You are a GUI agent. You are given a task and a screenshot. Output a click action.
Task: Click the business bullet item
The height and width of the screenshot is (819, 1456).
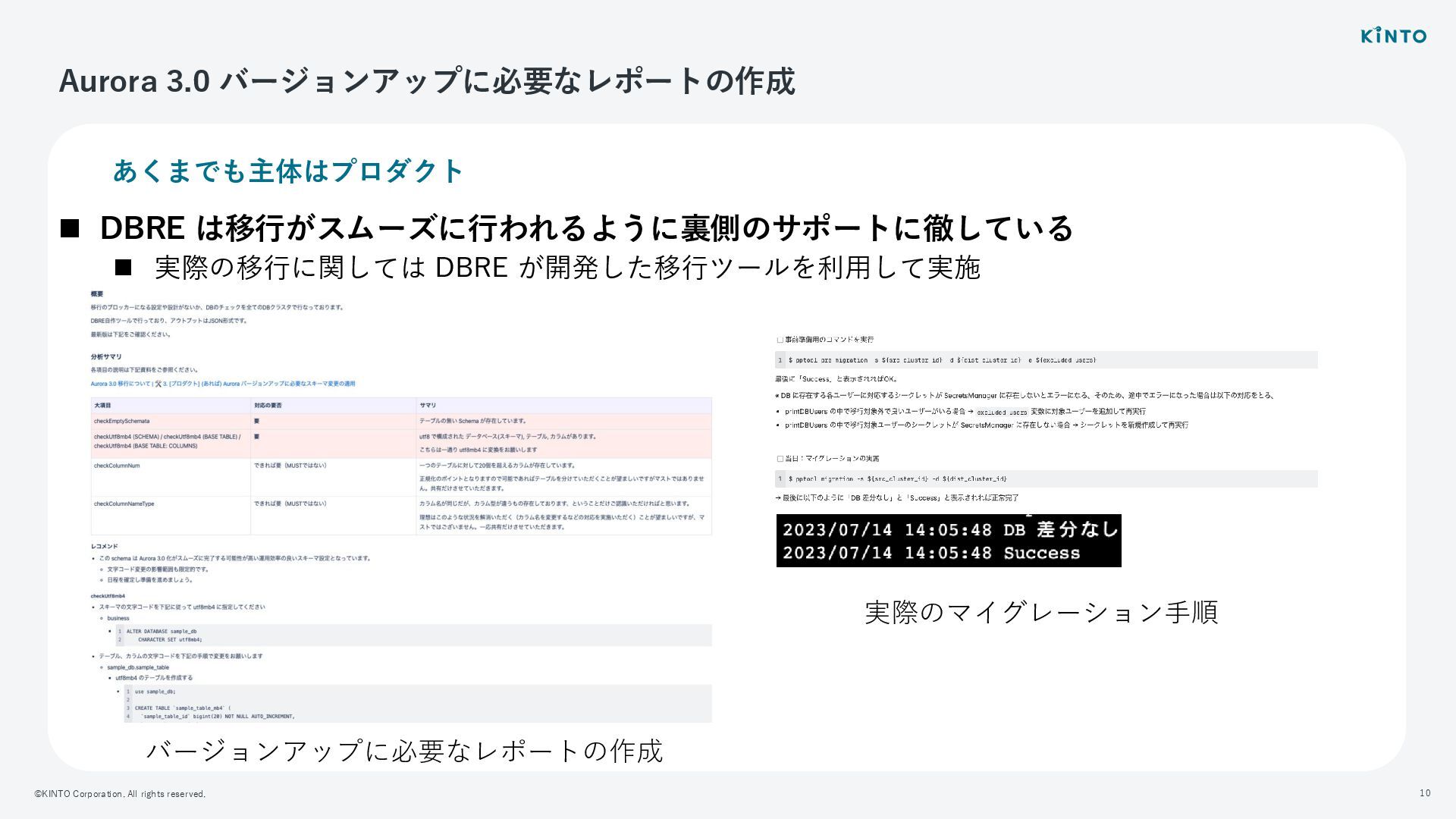coord(118,618)
